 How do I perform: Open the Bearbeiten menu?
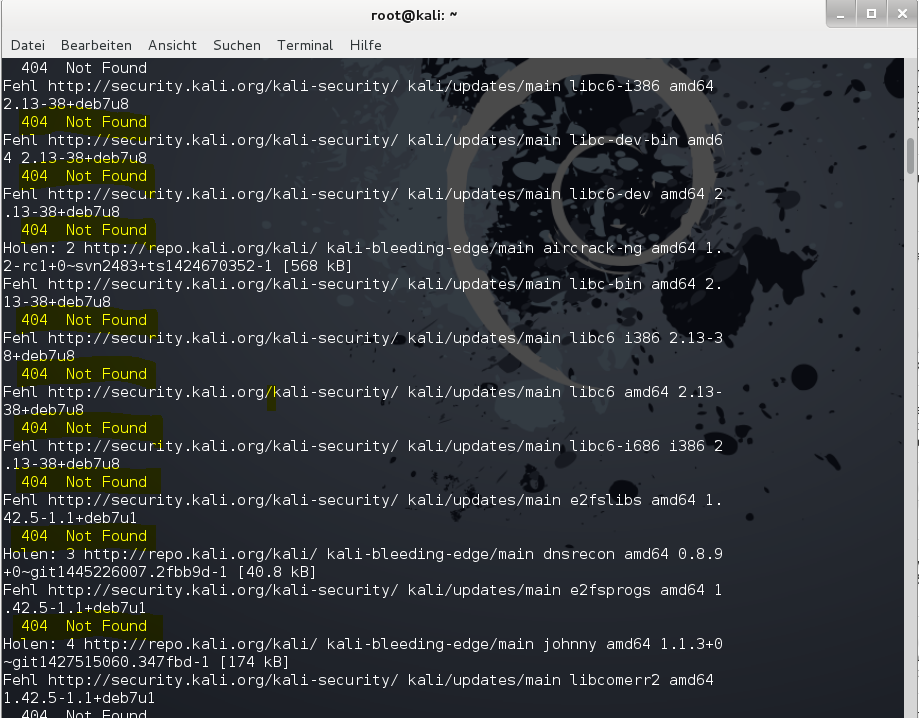[96, 45]
